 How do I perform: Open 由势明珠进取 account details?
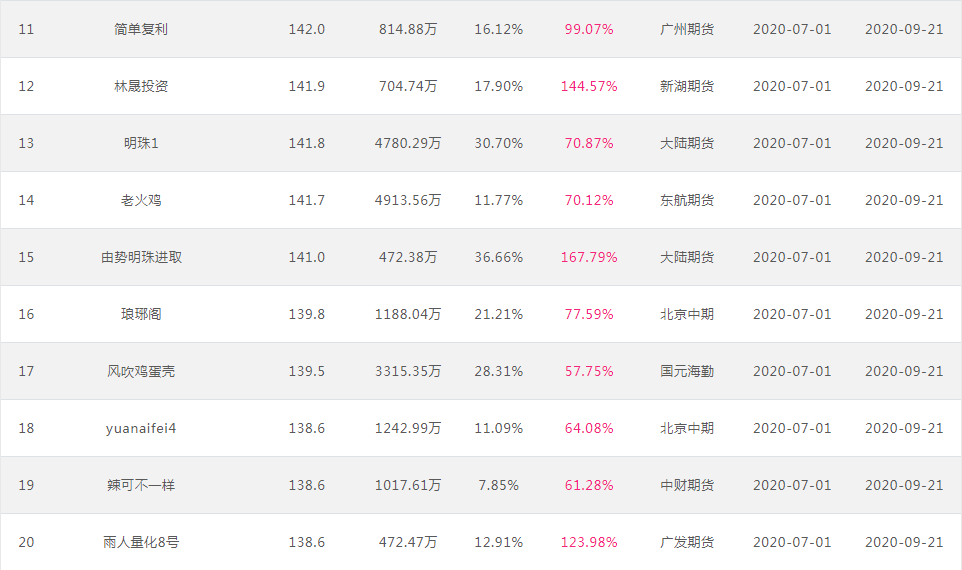coord(141,257)
